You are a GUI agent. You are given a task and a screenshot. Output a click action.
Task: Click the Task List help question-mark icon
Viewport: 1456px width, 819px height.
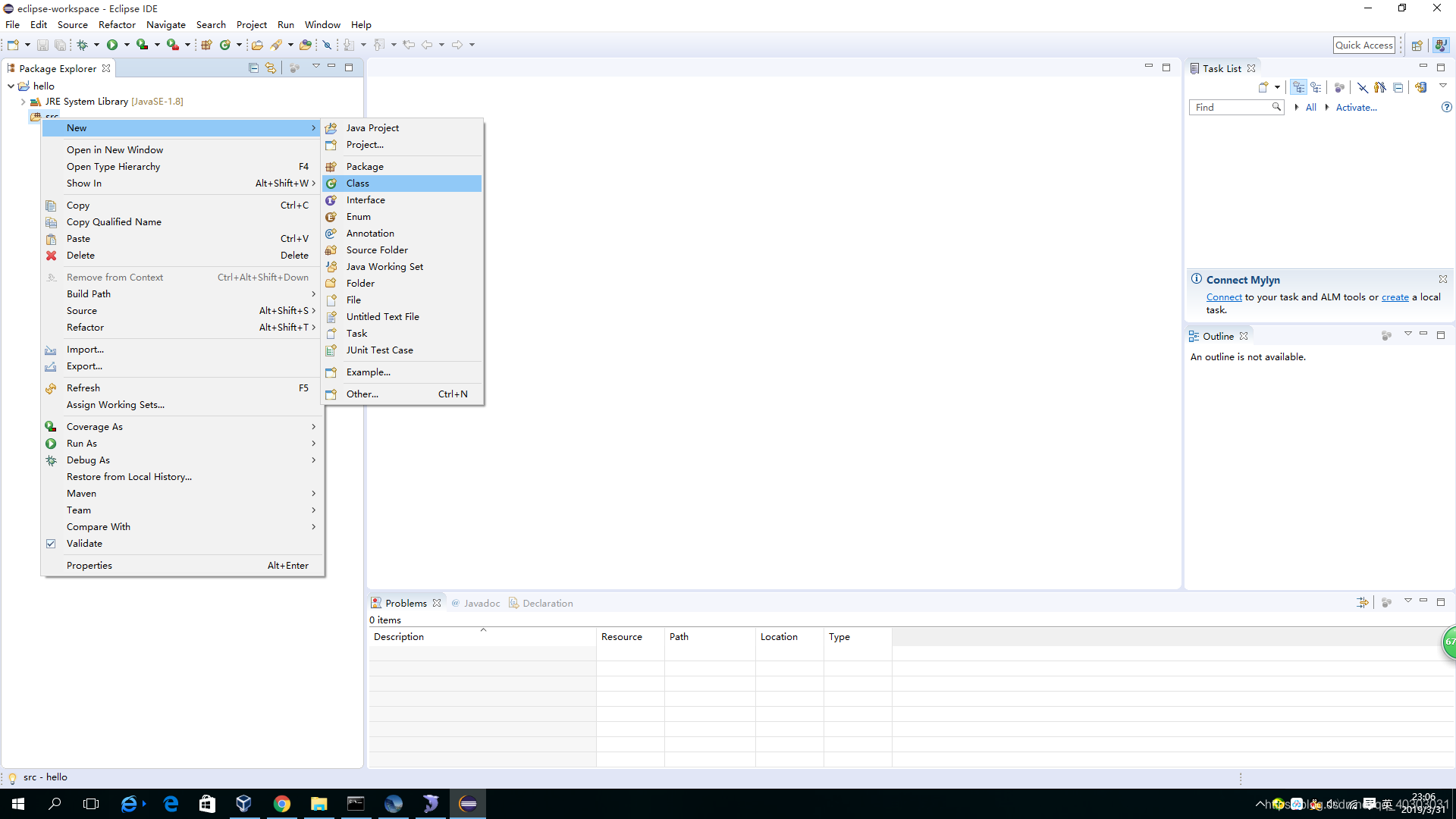tap(1446, 107)
